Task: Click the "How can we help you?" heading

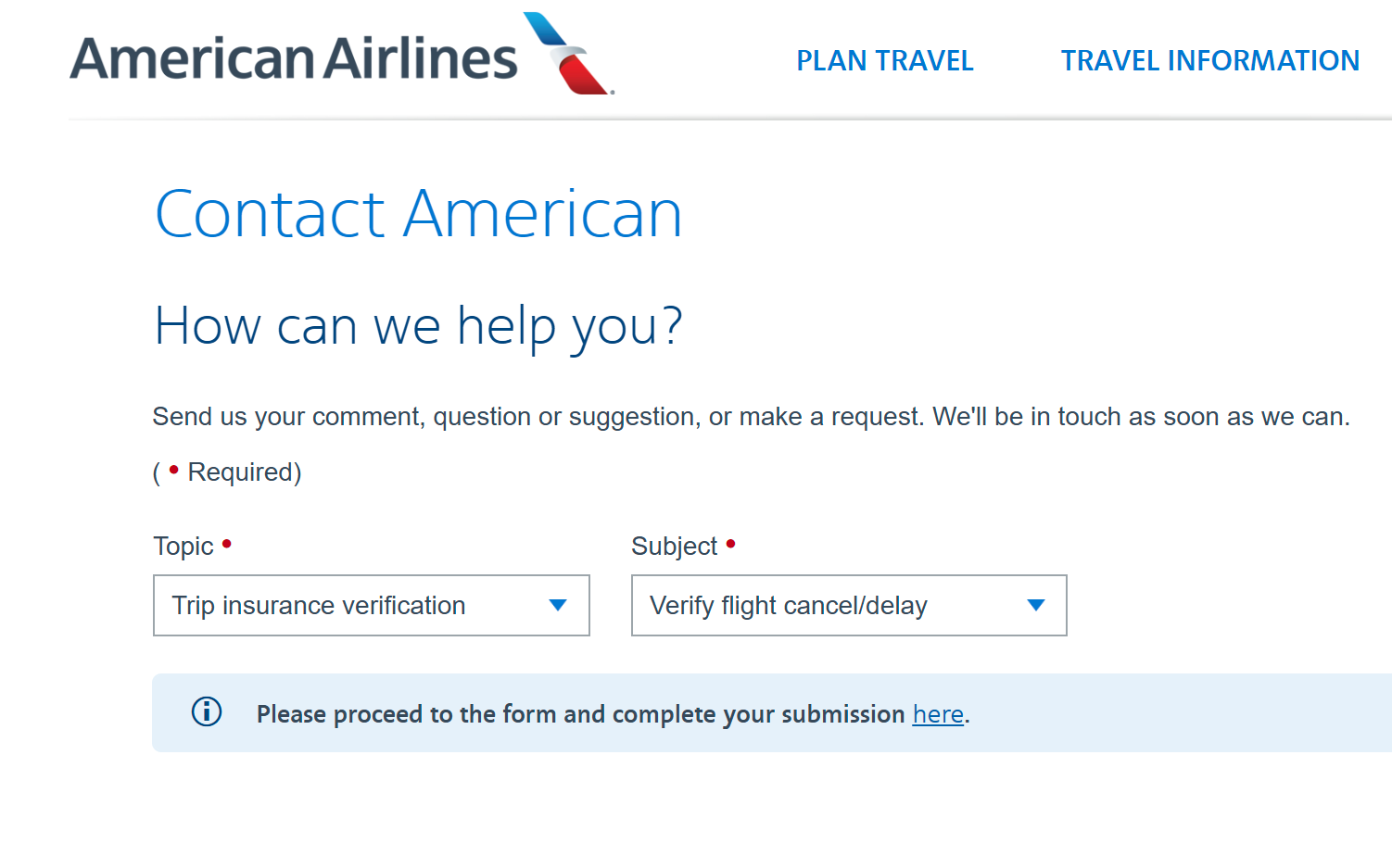Action: tap(418, 326)
